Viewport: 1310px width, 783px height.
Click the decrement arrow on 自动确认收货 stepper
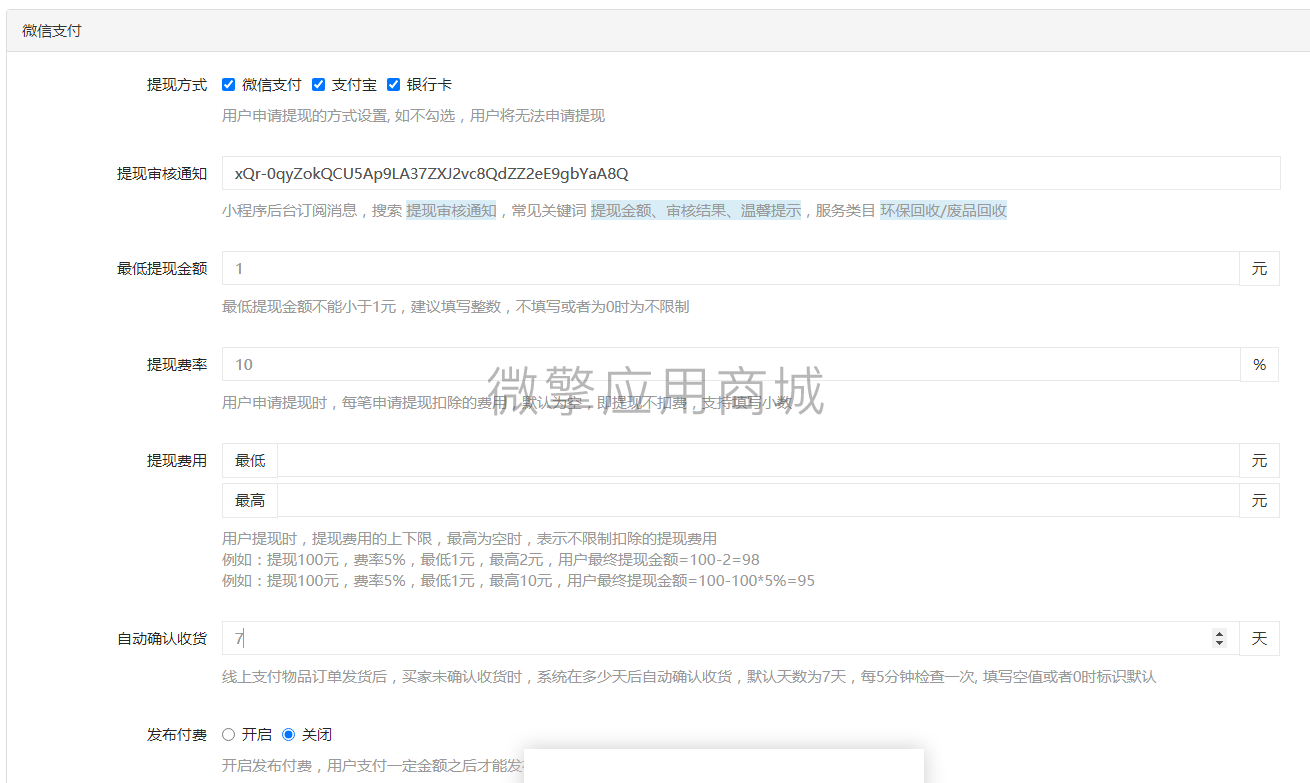(1219, 643)
